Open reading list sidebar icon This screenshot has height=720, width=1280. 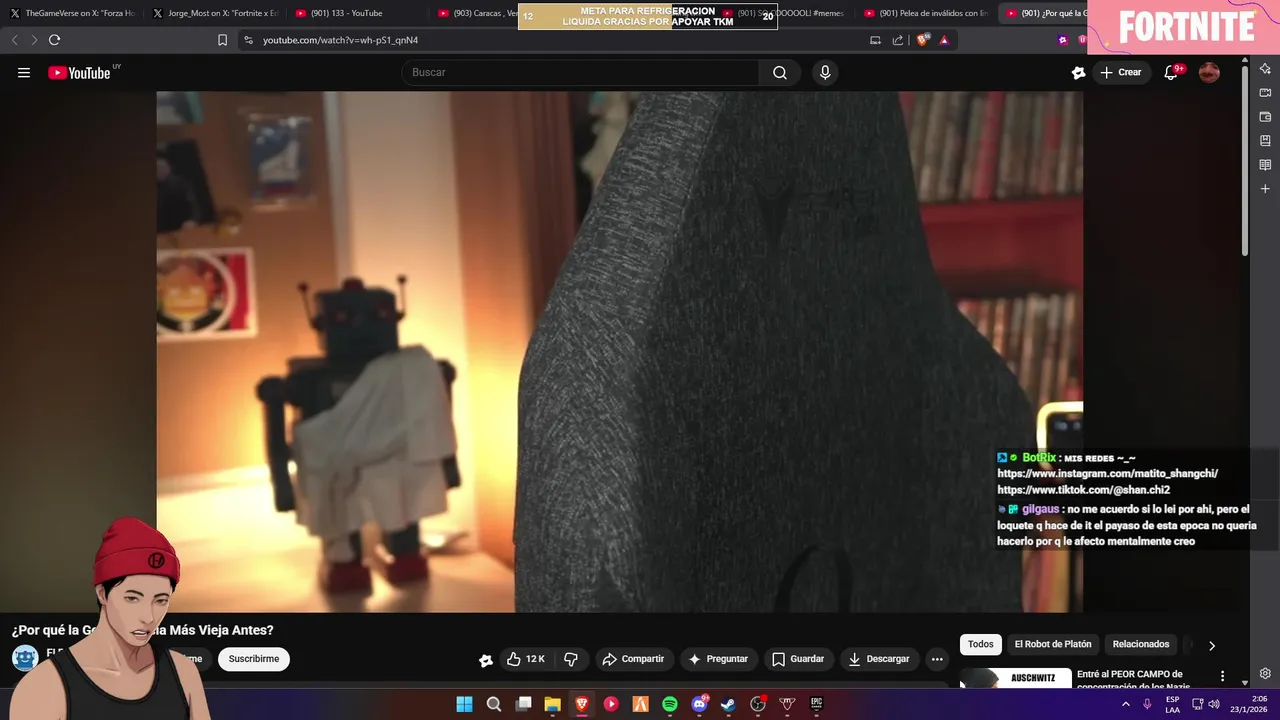(x=1265, y=165)
